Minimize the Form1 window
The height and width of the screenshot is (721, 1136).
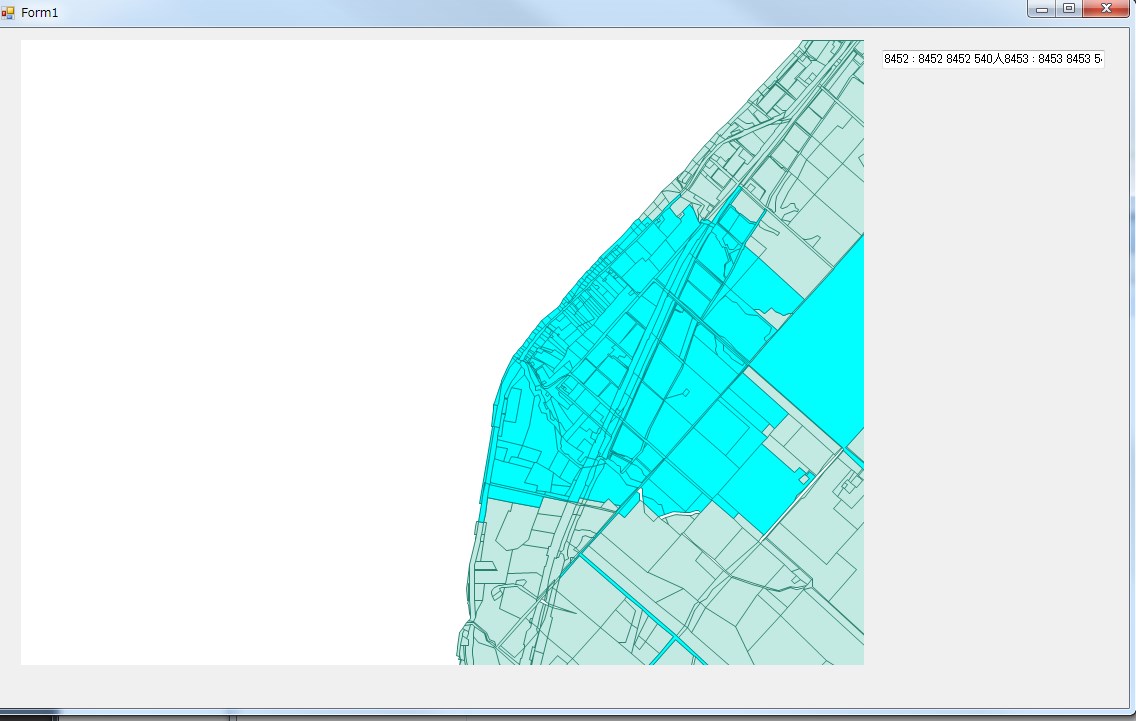tap(1042, 9)
